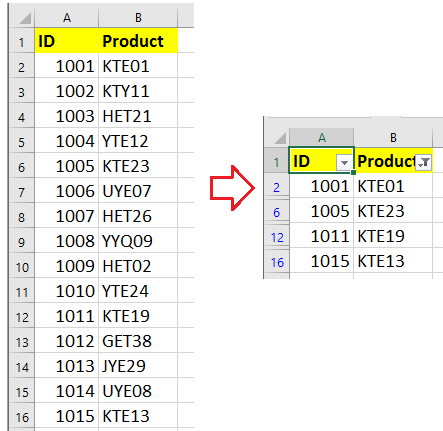Select column B header in filtered sheet
Screen dimensions: 443x431
(x=393, y=137)
